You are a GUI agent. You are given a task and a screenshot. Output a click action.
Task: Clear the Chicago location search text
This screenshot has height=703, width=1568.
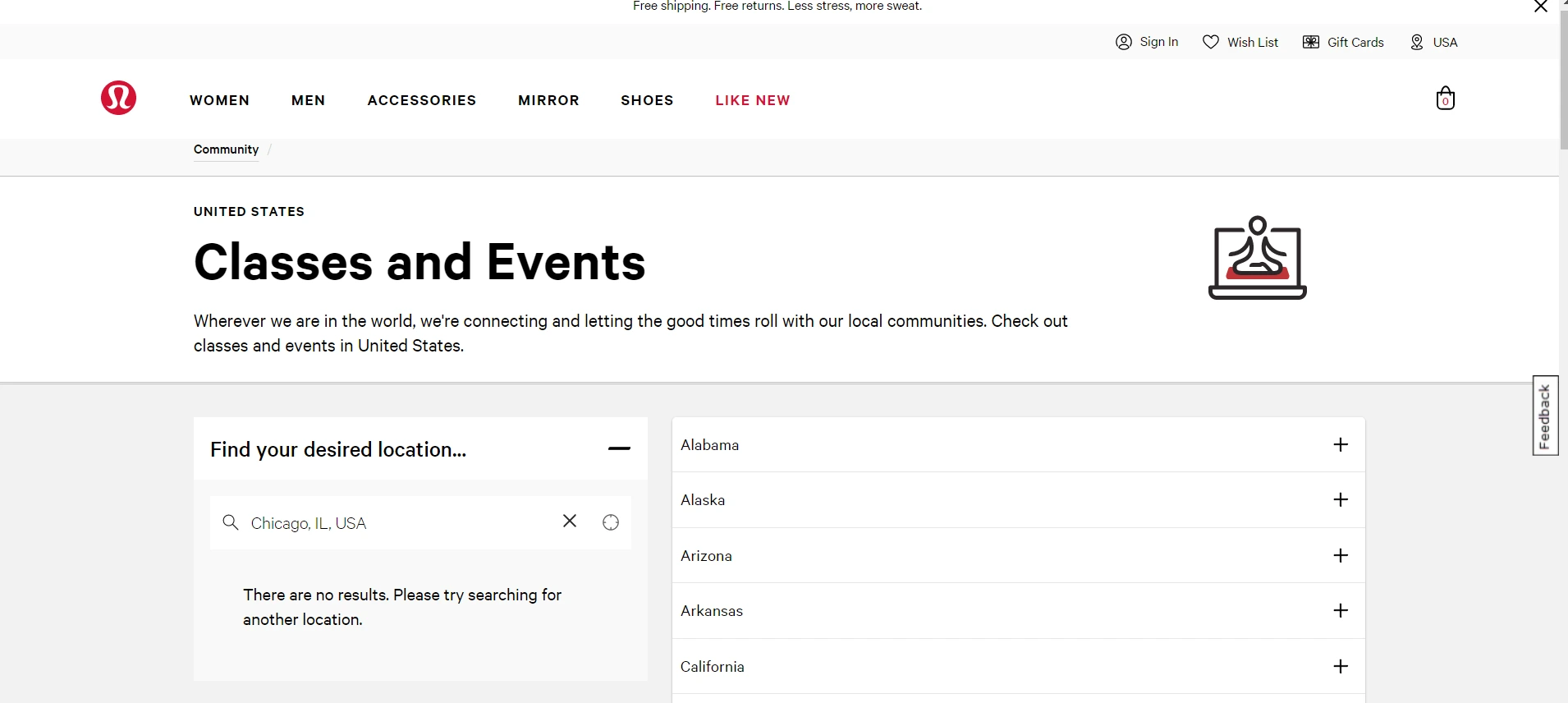pyautogui.click(x=570, y=521)
